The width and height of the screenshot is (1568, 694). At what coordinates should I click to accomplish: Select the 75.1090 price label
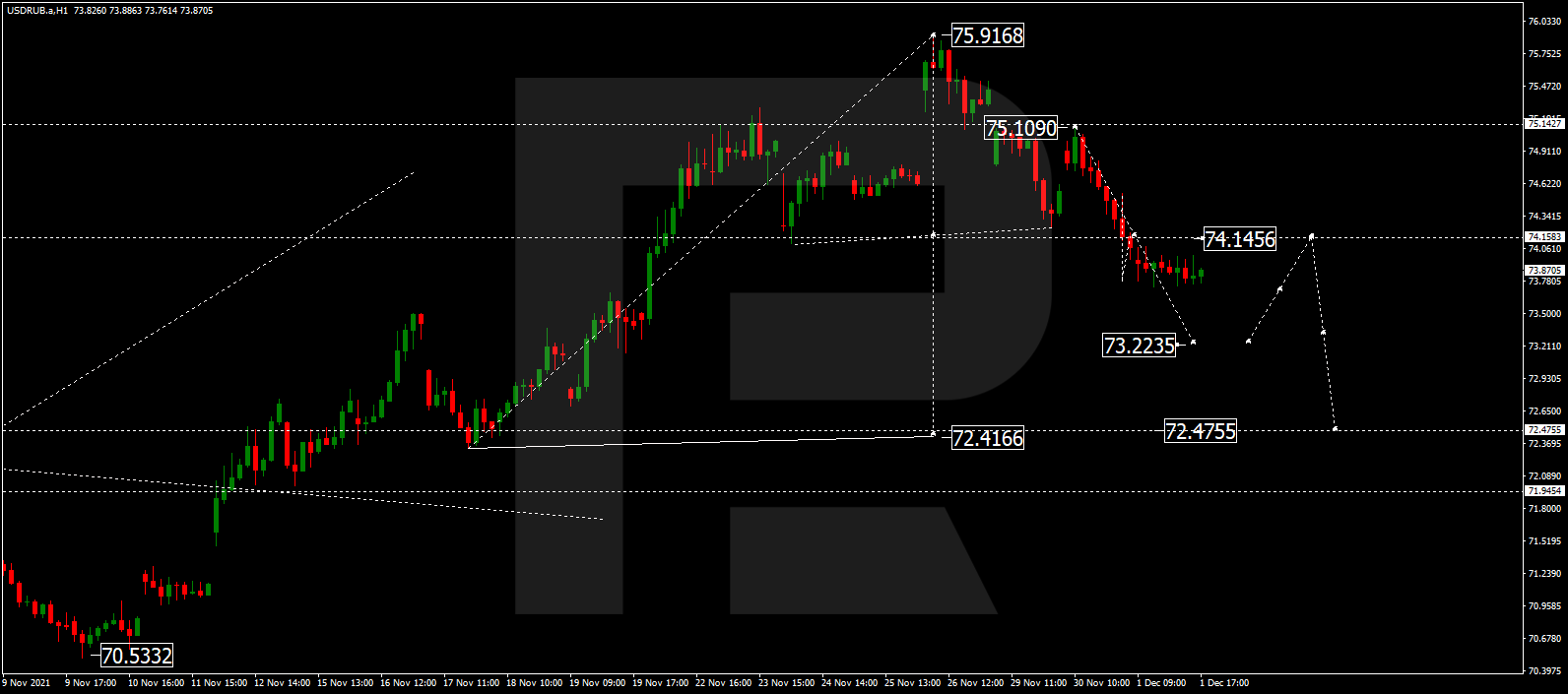coord(1020,128)
